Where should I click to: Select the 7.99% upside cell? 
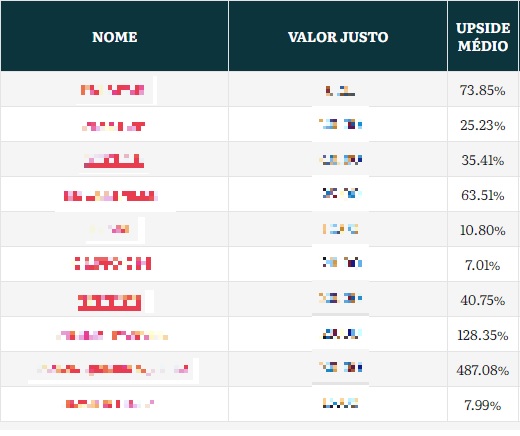pyautogui.click(x=483, y=405)
